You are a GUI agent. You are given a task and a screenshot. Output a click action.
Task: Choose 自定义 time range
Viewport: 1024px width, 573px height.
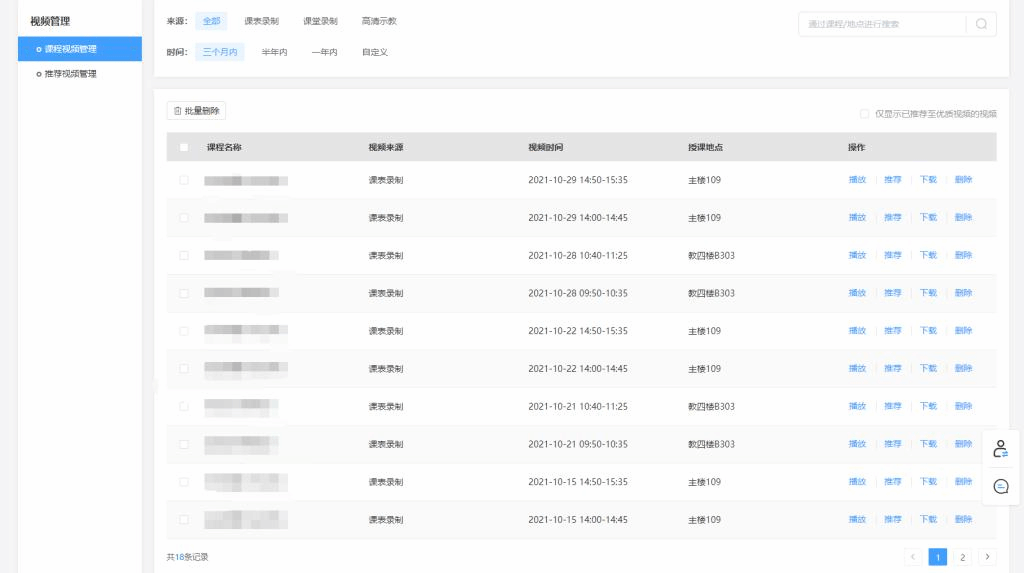tap(375, 52)
